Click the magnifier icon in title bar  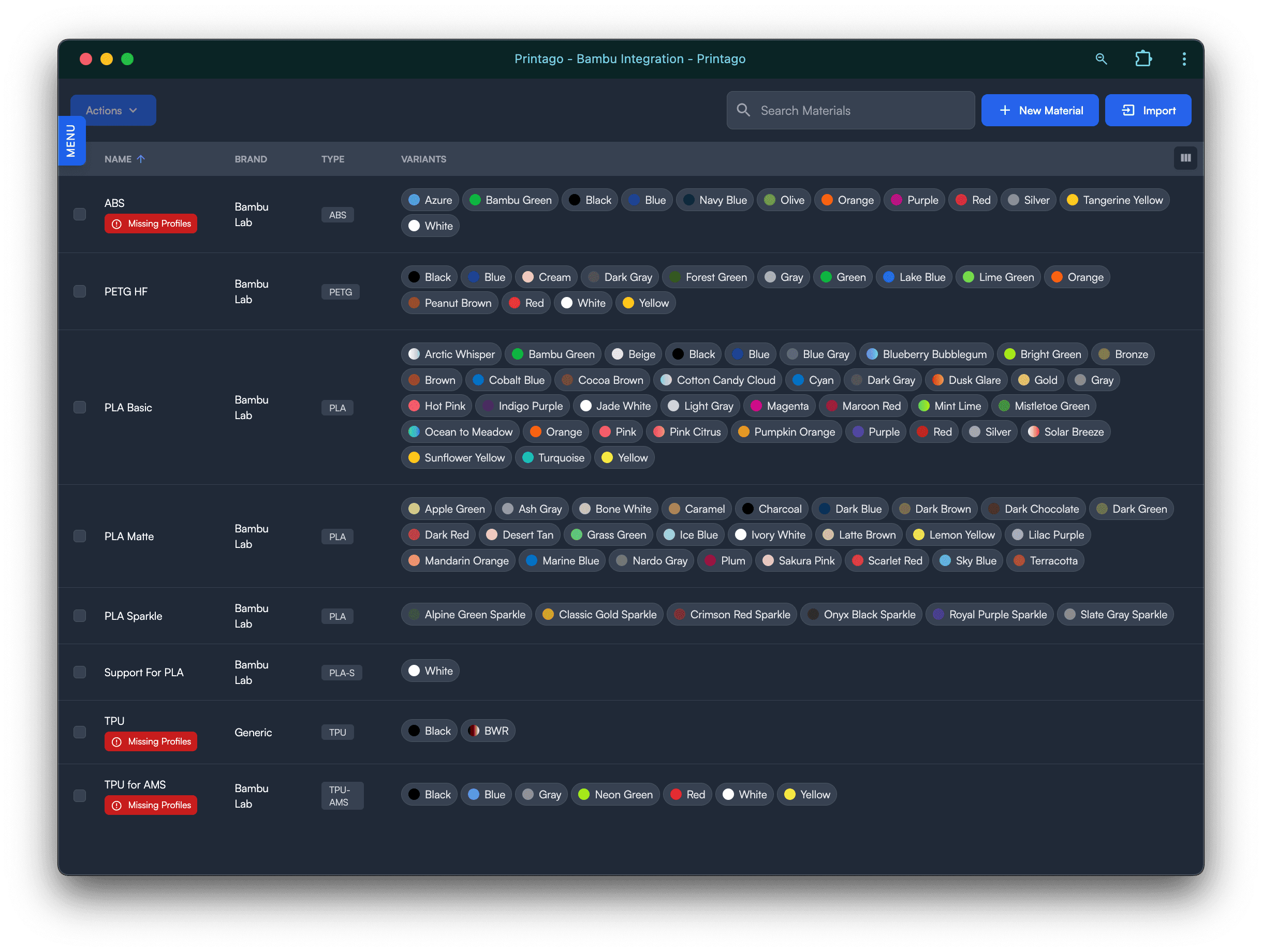point(1100,59)
